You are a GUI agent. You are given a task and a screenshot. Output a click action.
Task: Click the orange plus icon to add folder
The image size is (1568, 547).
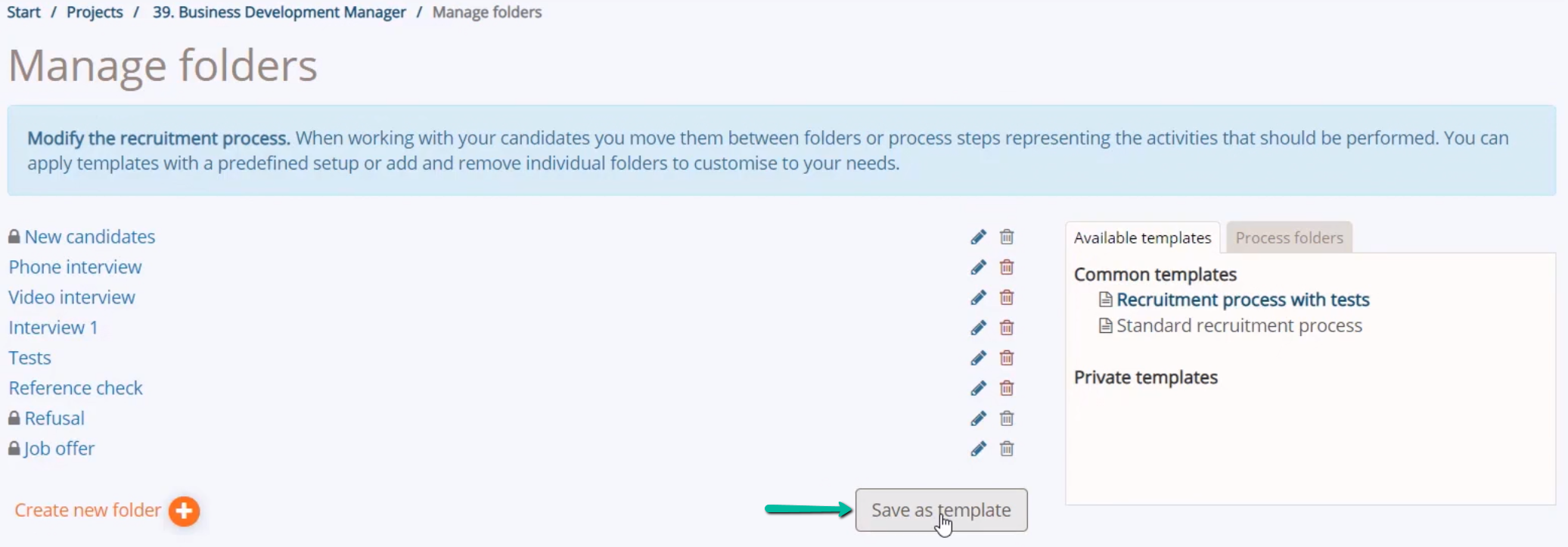pos(184,511)
